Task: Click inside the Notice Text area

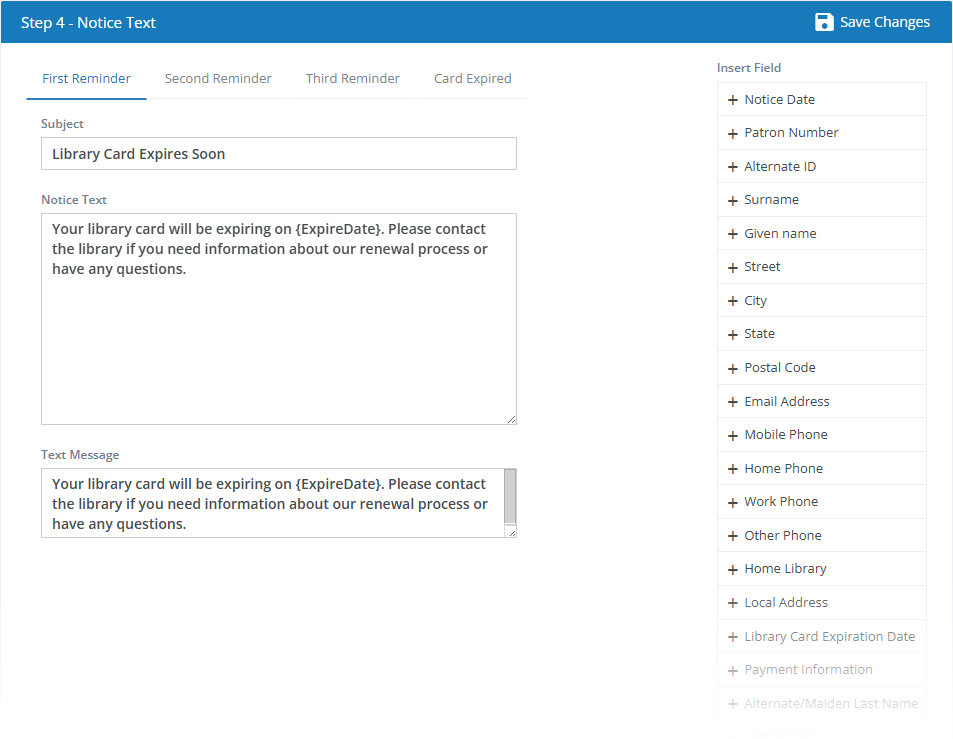Action: click(x=278, y=318)
